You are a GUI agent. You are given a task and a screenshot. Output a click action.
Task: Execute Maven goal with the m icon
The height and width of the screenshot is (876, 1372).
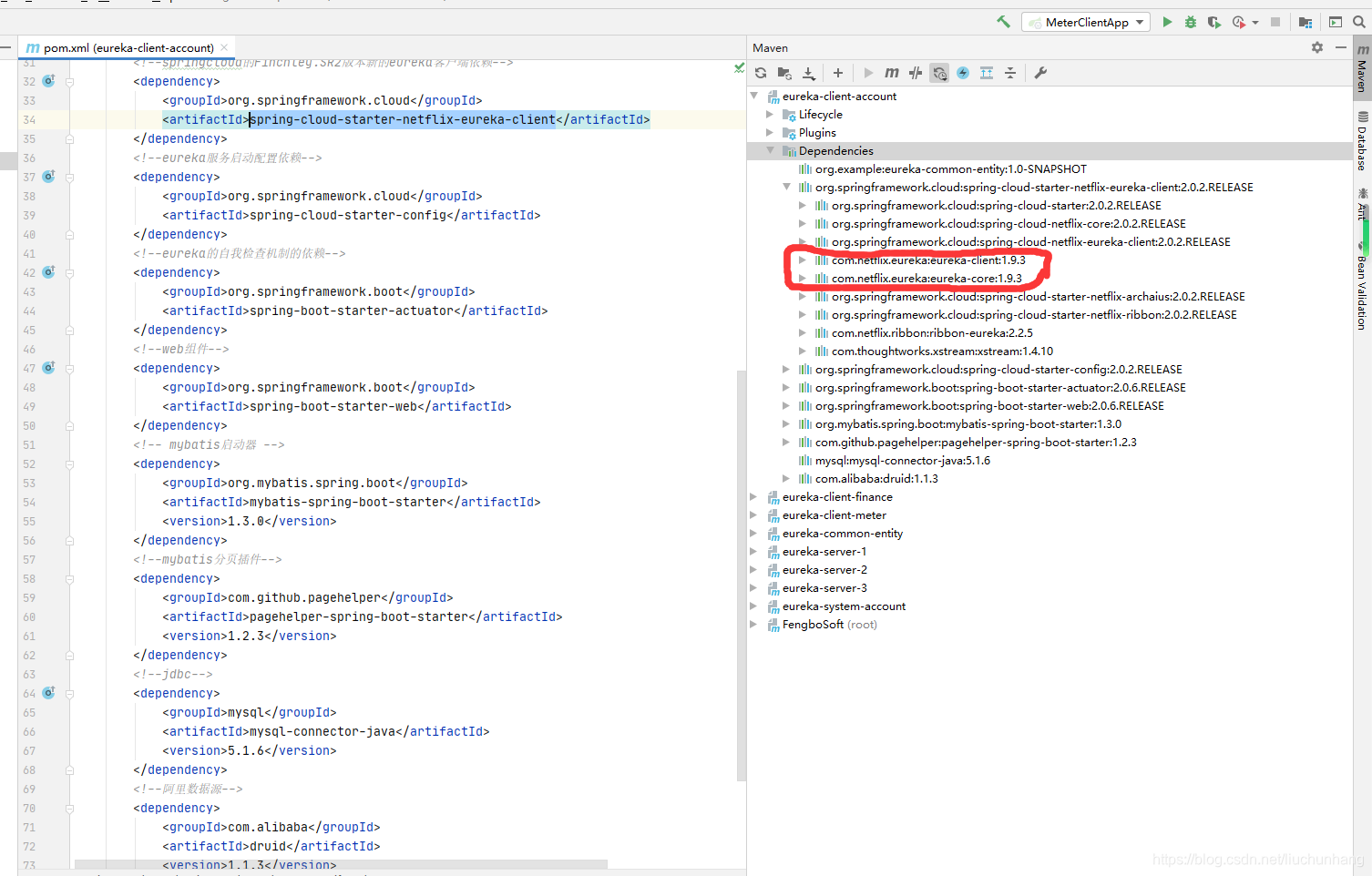892,73
